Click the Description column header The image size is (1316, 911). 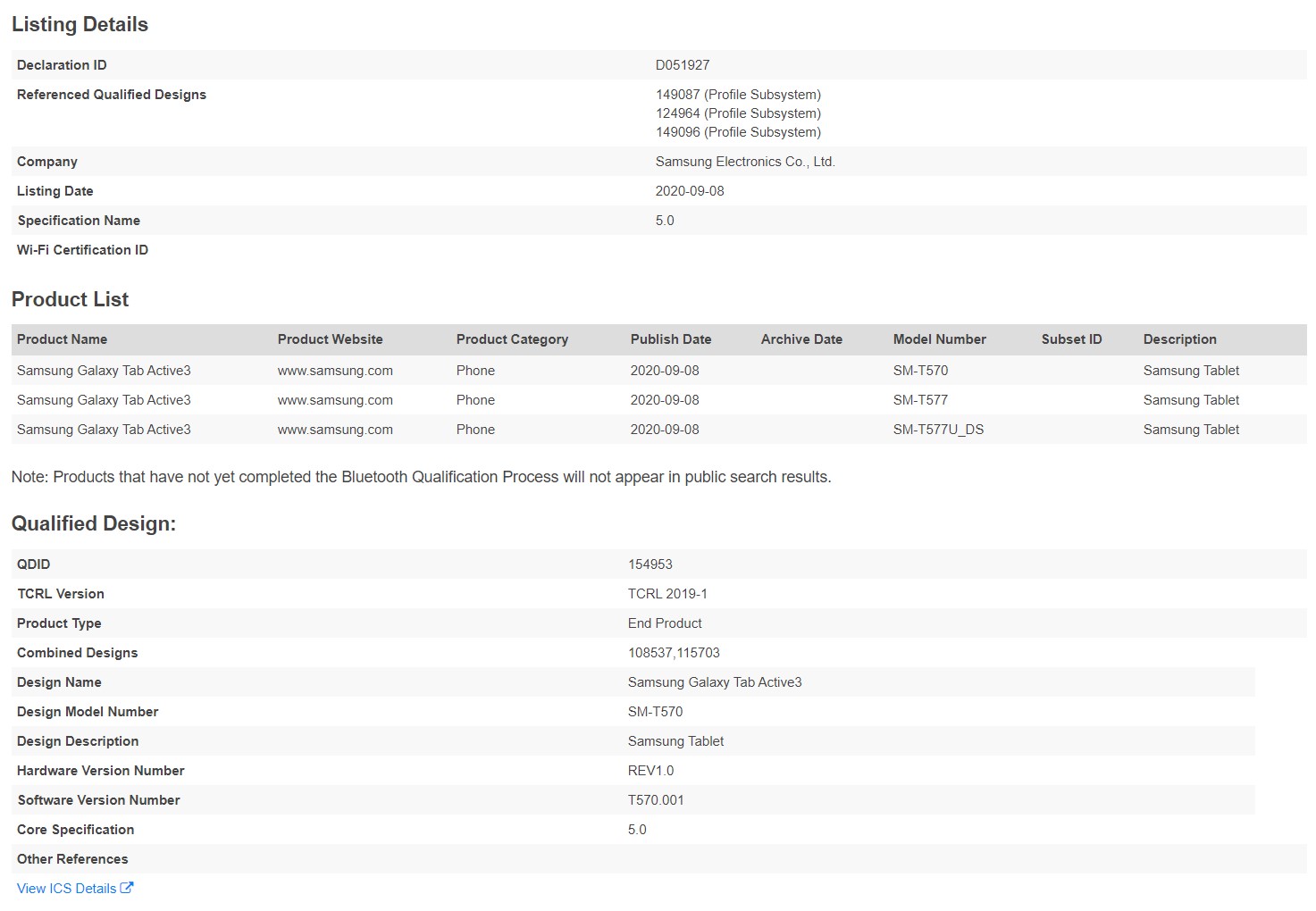[x=1179, y=339]
